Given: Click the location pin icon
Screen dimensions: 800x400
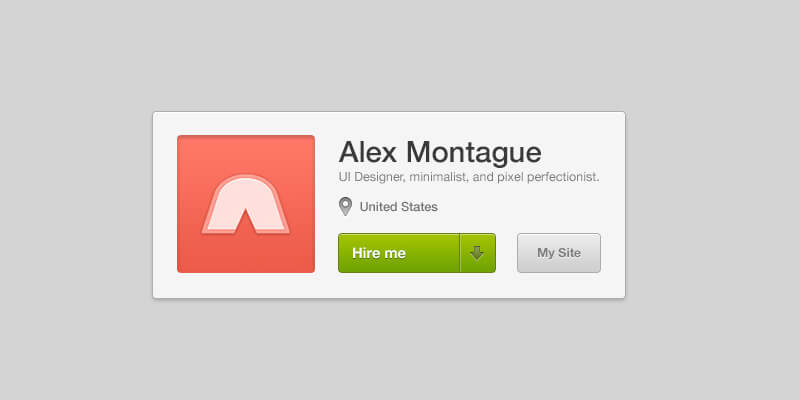Looking at the screenshot, I should [x=346, y=207].
